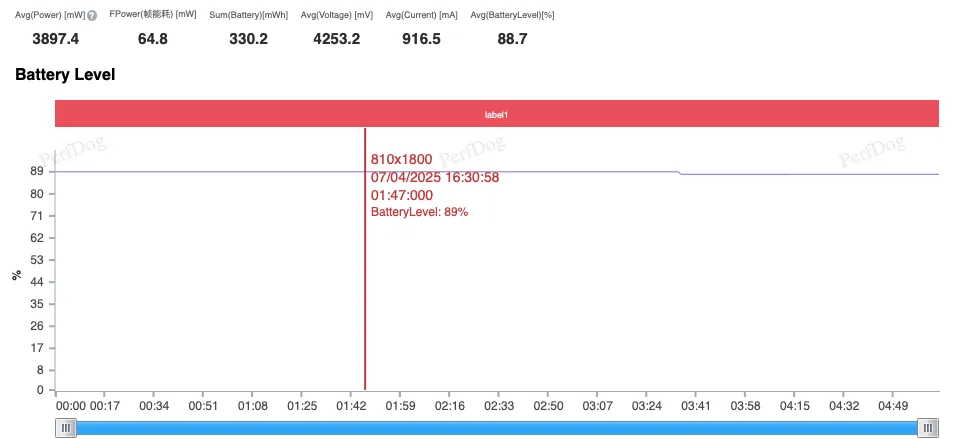
Task: Click the 01:08 tick on time axis
Action: click(x=252, y=406)
